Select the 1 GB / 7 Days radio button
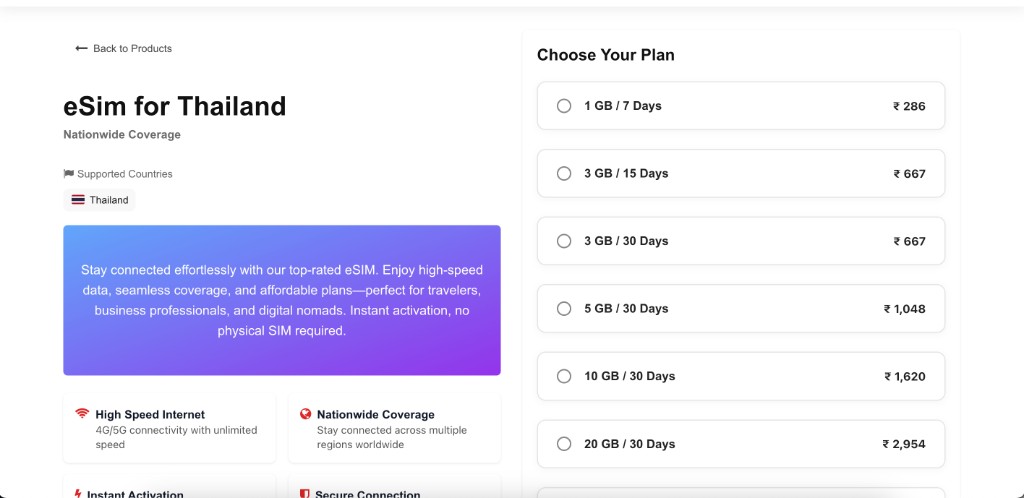The height and width of the screenshot is (498, 1024). (x=564, y=106)
